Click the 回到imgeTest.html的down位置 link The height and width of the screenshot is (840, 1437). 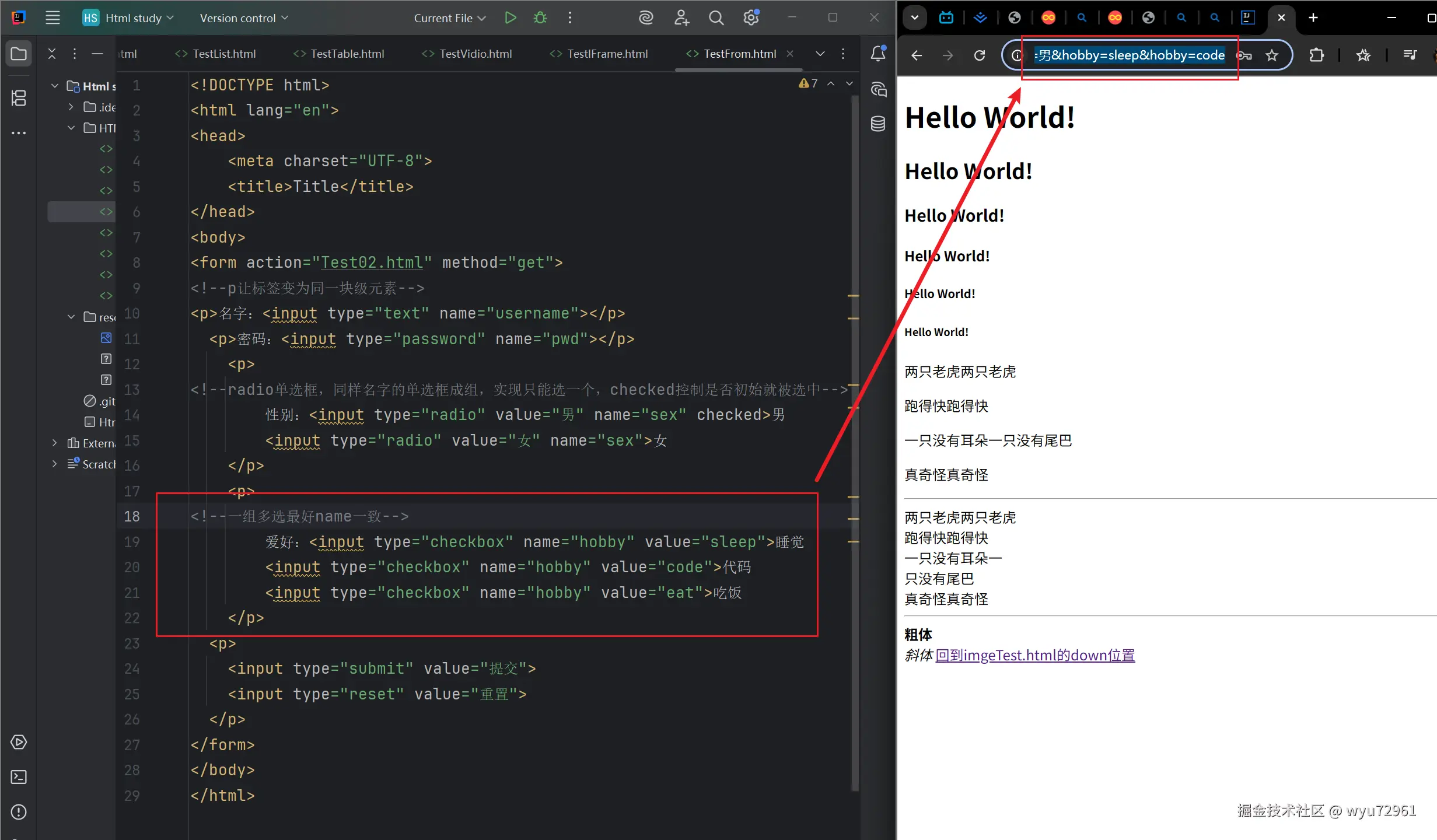click(x=1035, y=655)
